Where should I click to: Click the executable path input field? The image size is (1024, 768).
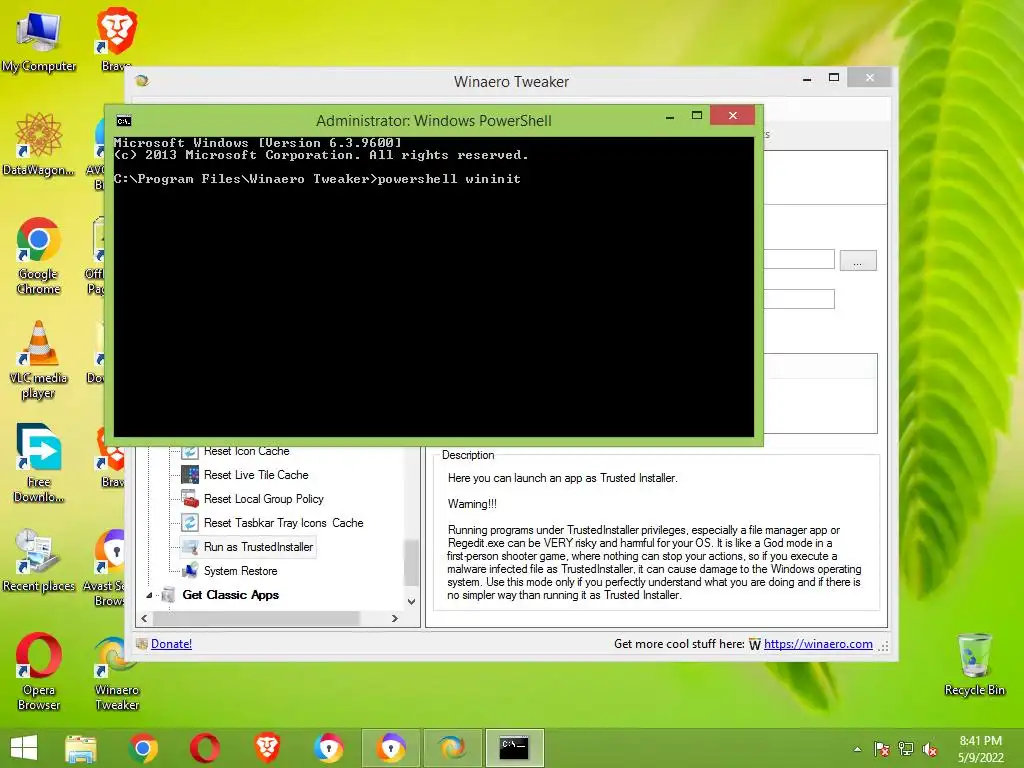click(799, 259)
